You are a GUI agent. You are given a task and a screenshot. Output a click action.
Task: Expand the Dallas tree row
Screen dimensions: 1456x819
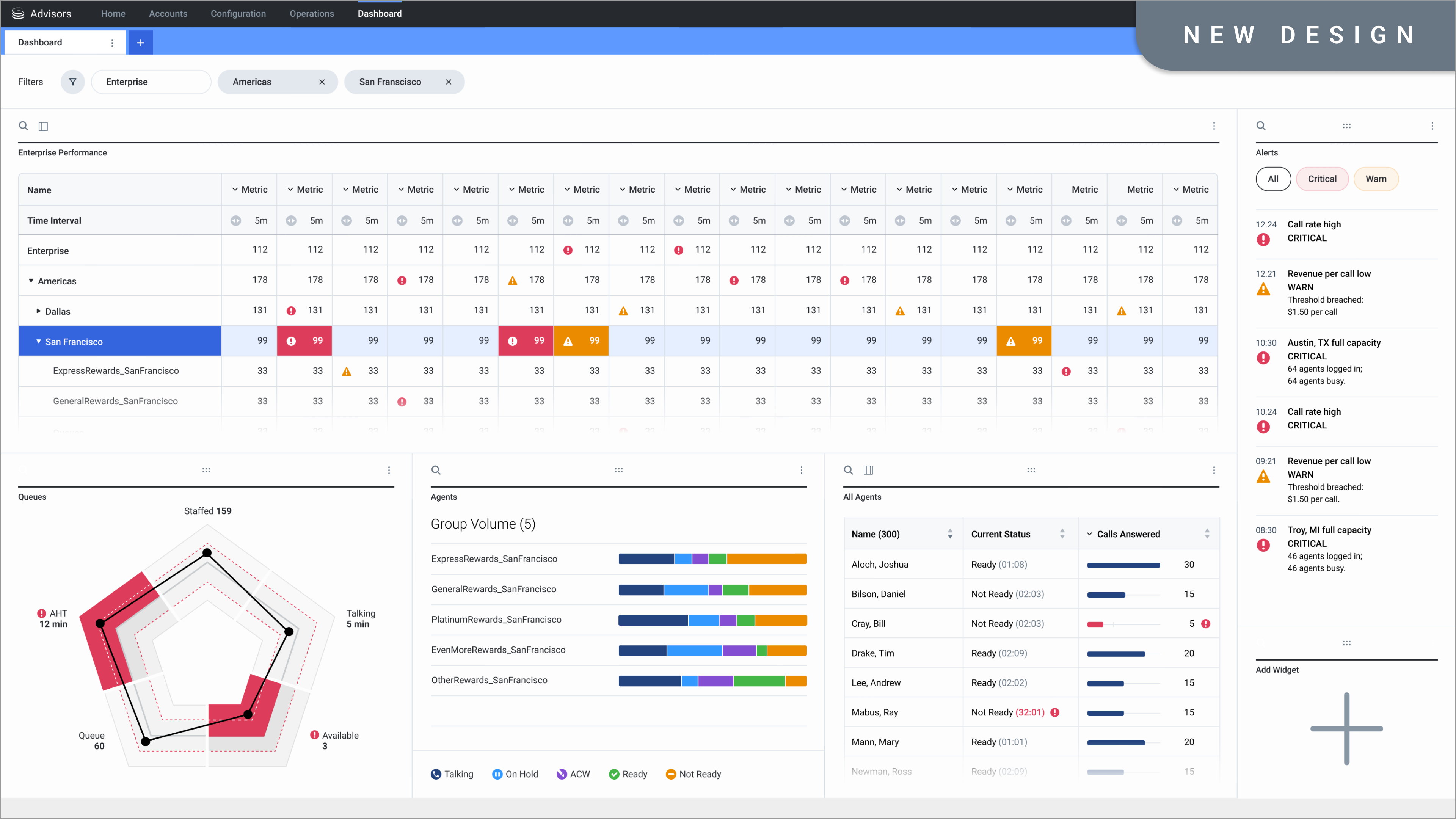click(38, 311)
